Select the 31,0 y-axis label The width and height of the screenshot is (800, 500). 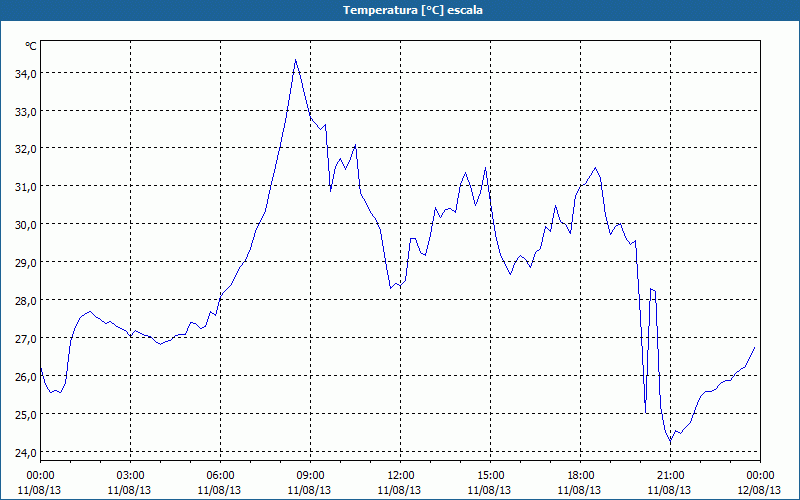[x=26, y=187]
